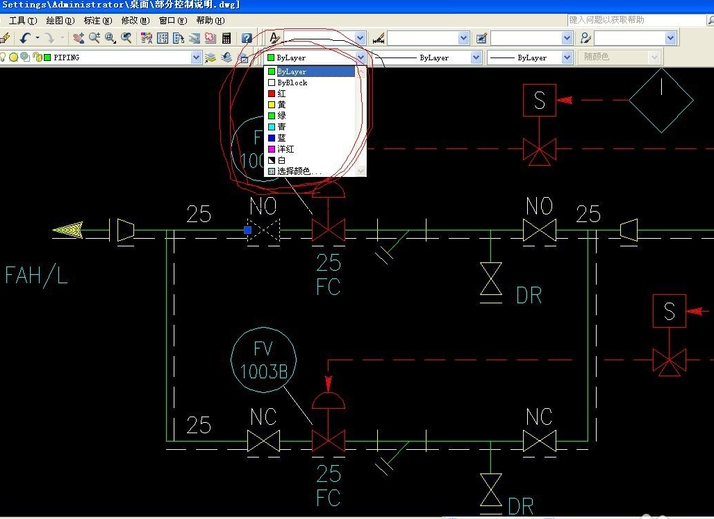Click the Zoom Realtime magnifier icon
This screenshot has height=519, width=714.
[93, 38]
